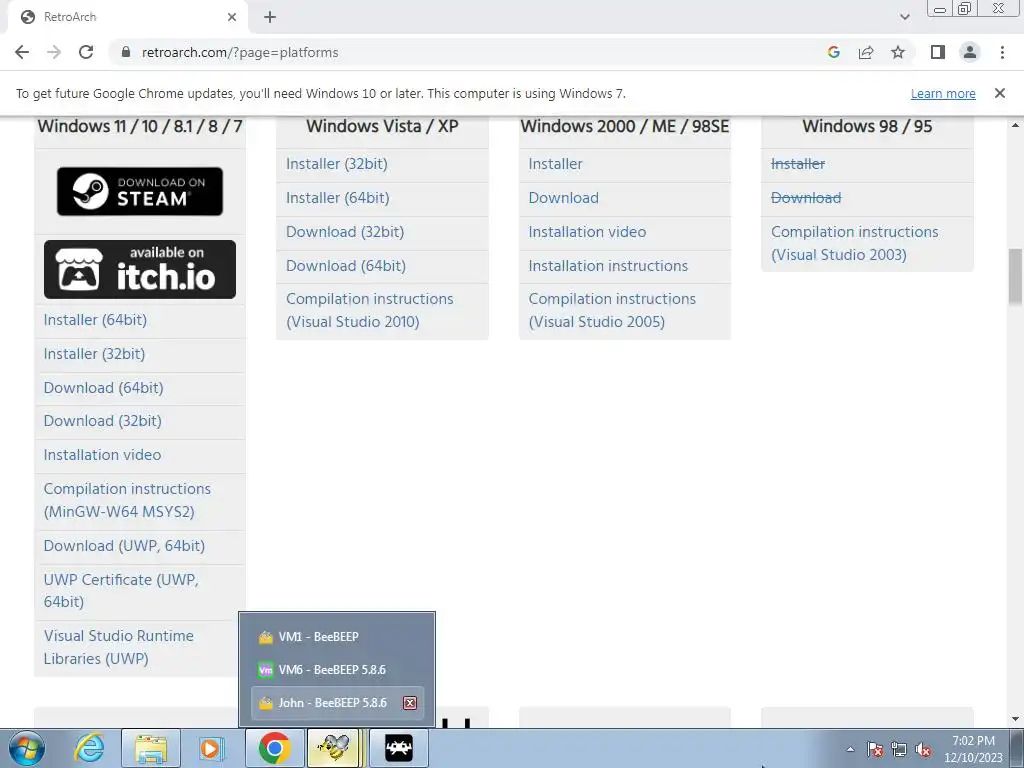Click Download (64bit) under Windows 11
Viewport: 1024px width, 768px height.
103,387
